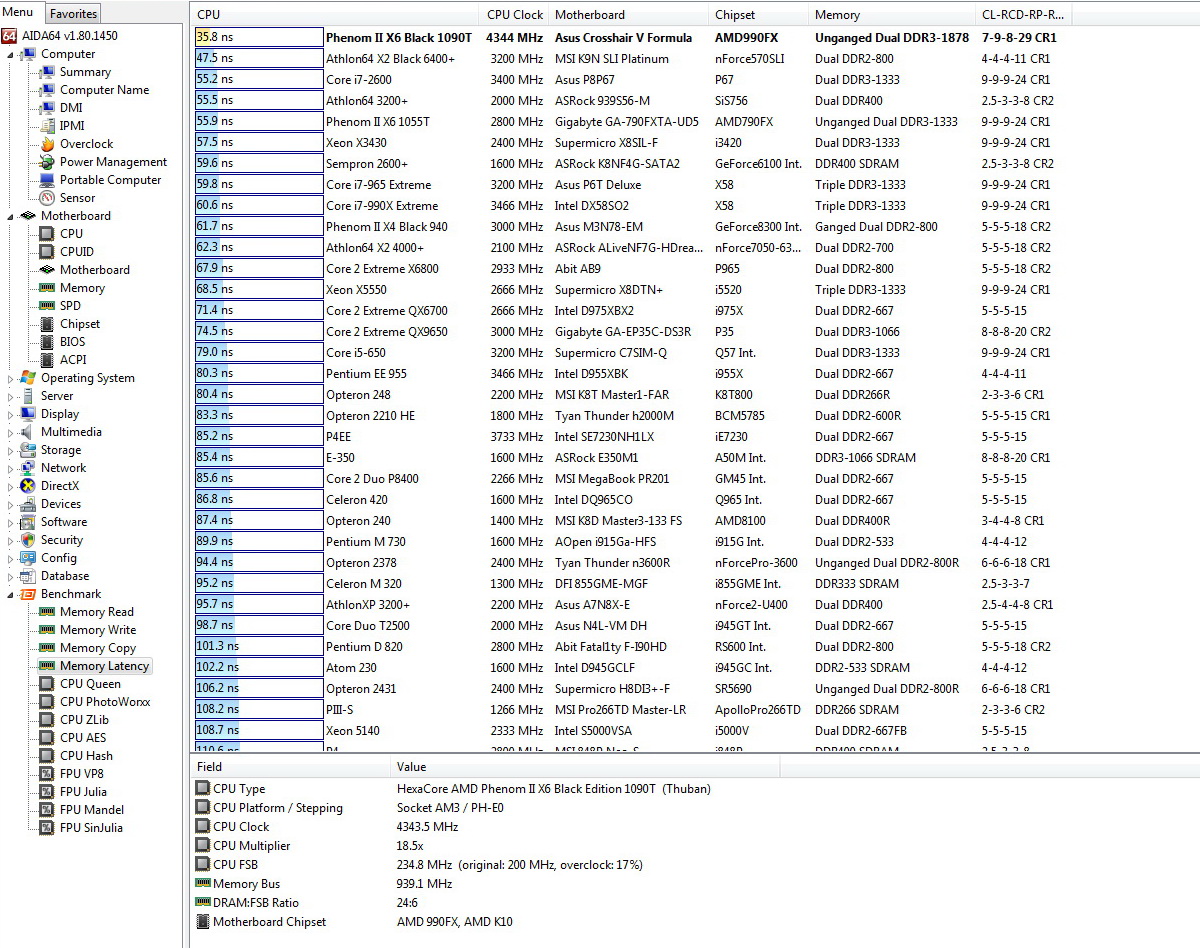This screenshot has width=1200, height=948.
Task: Select the Core i7-2600 result row
Action: tap(695, 79)
